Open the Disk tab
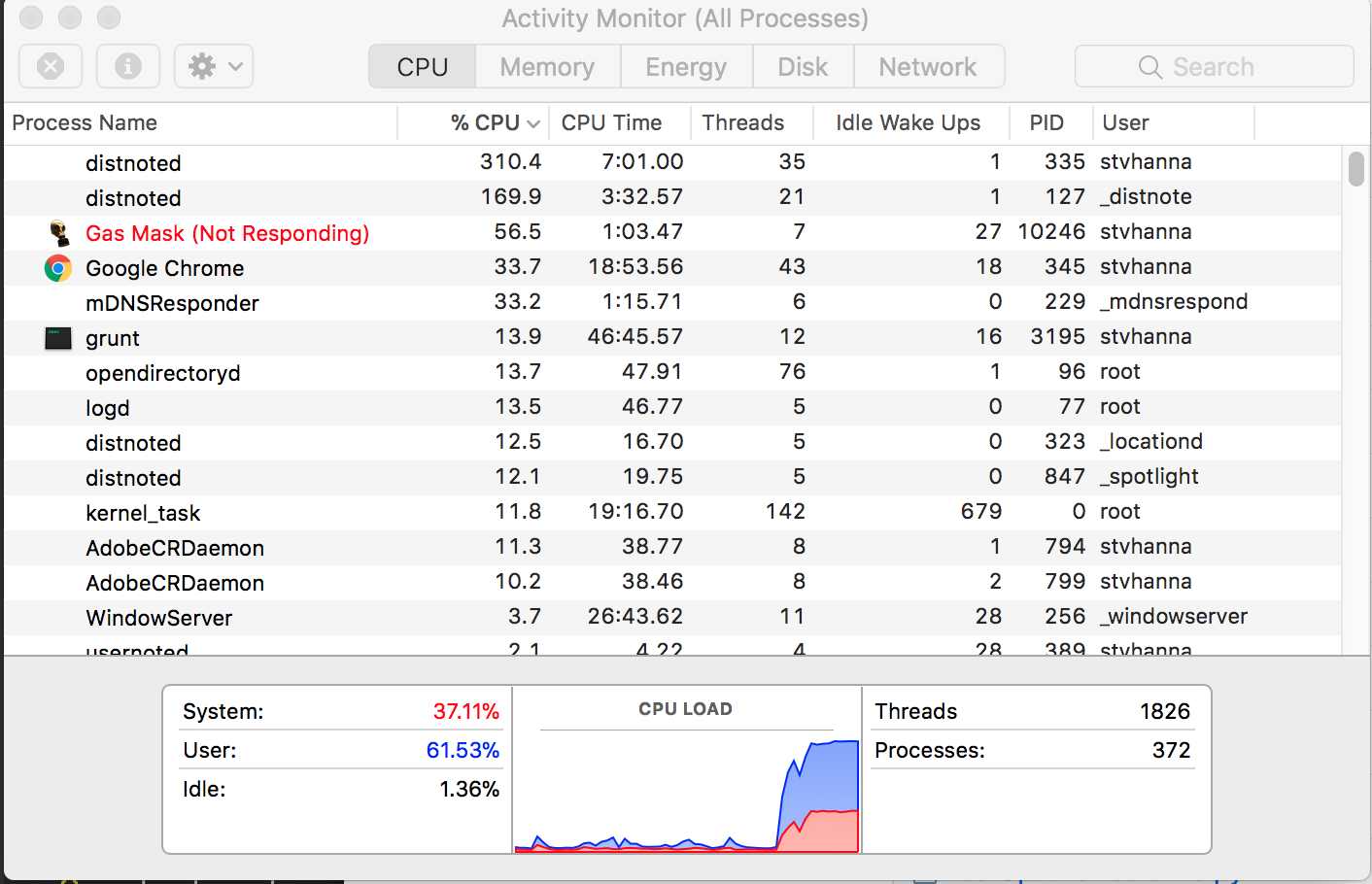The height and width of the screenshot is (884, 1372). (803, 66)
